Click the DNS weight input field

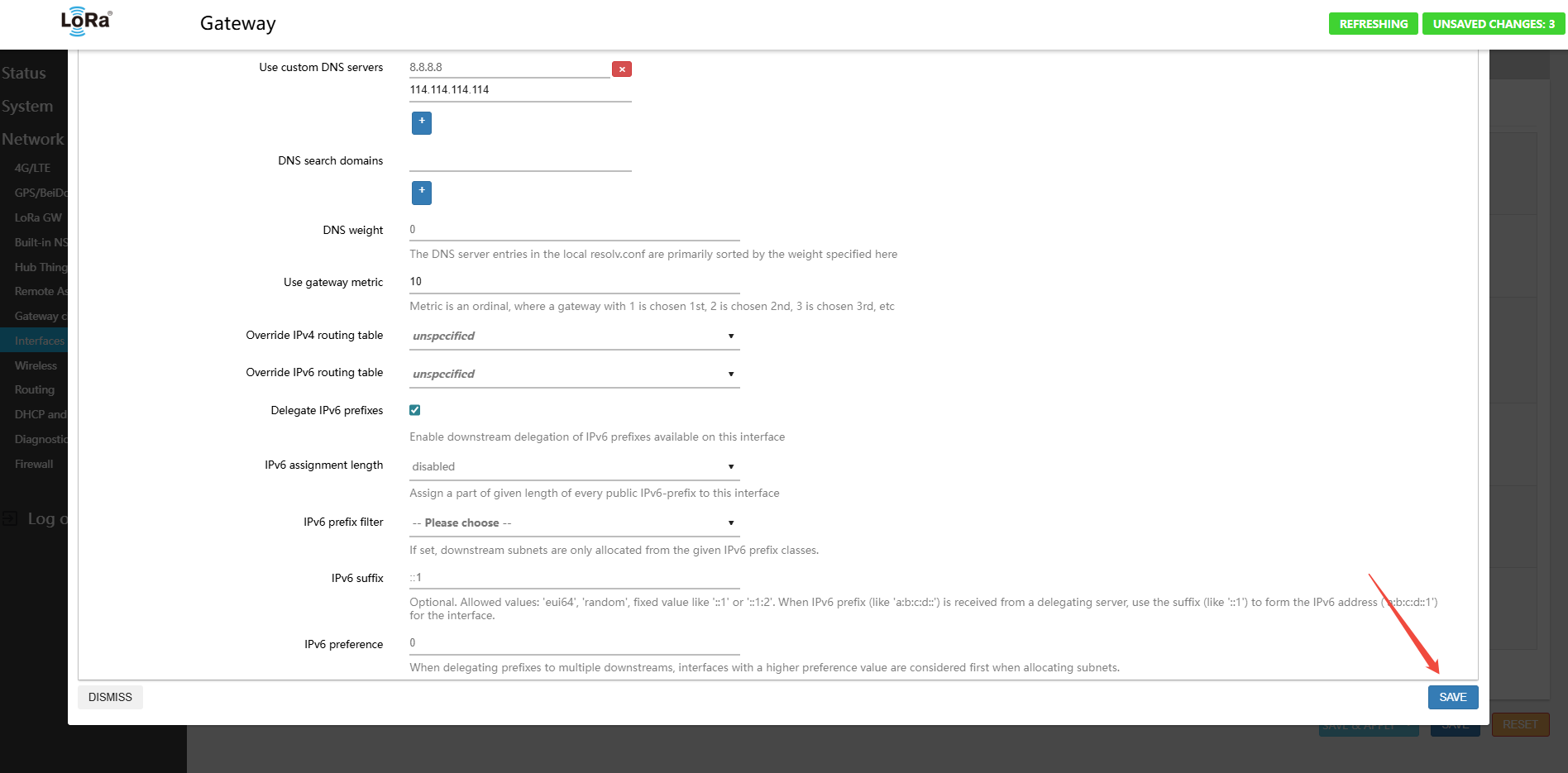[574, 230]
